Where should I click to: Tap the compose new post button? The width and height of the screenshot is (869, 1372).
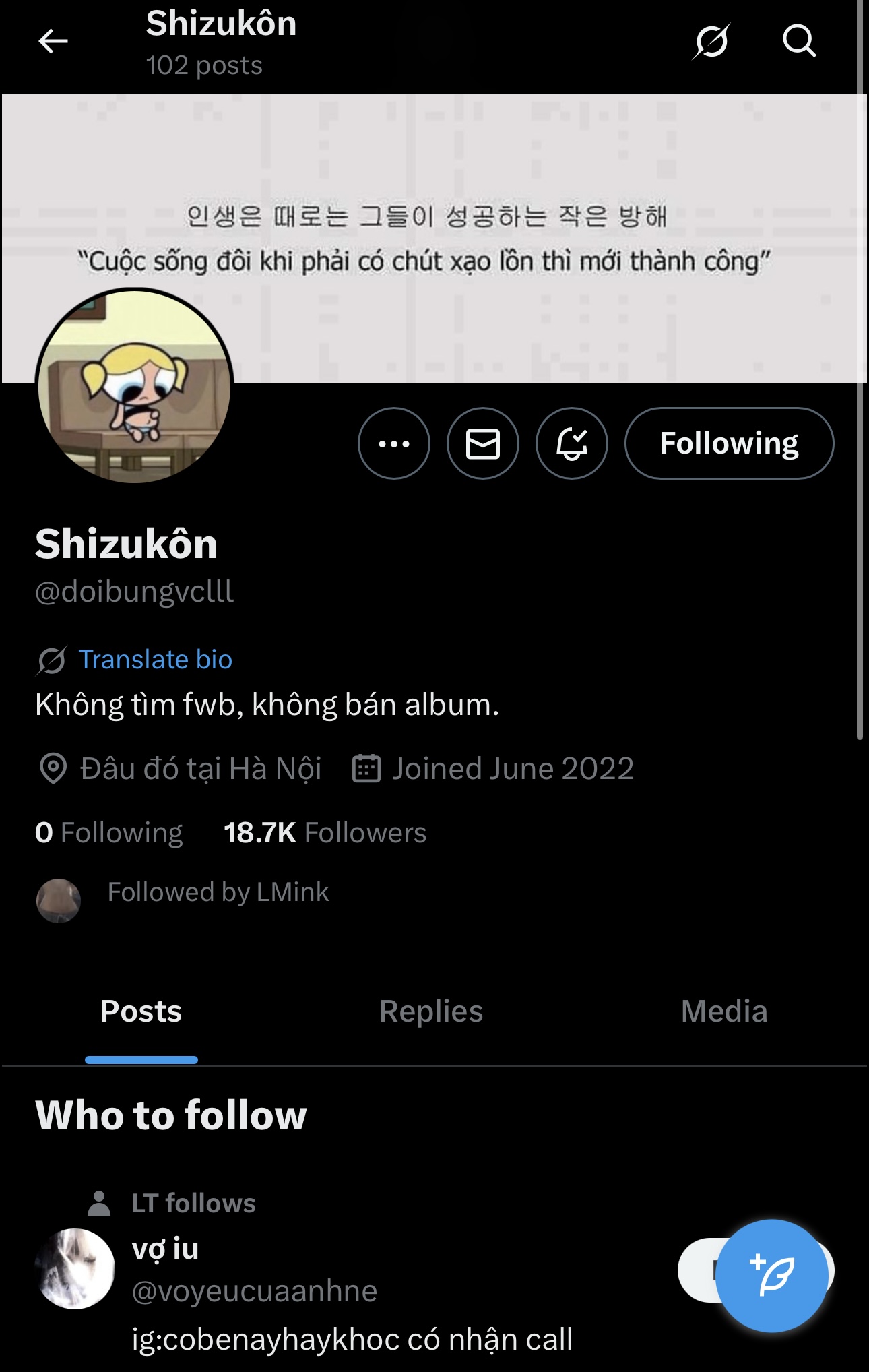pyautogui.click(x=771, y=1275)
